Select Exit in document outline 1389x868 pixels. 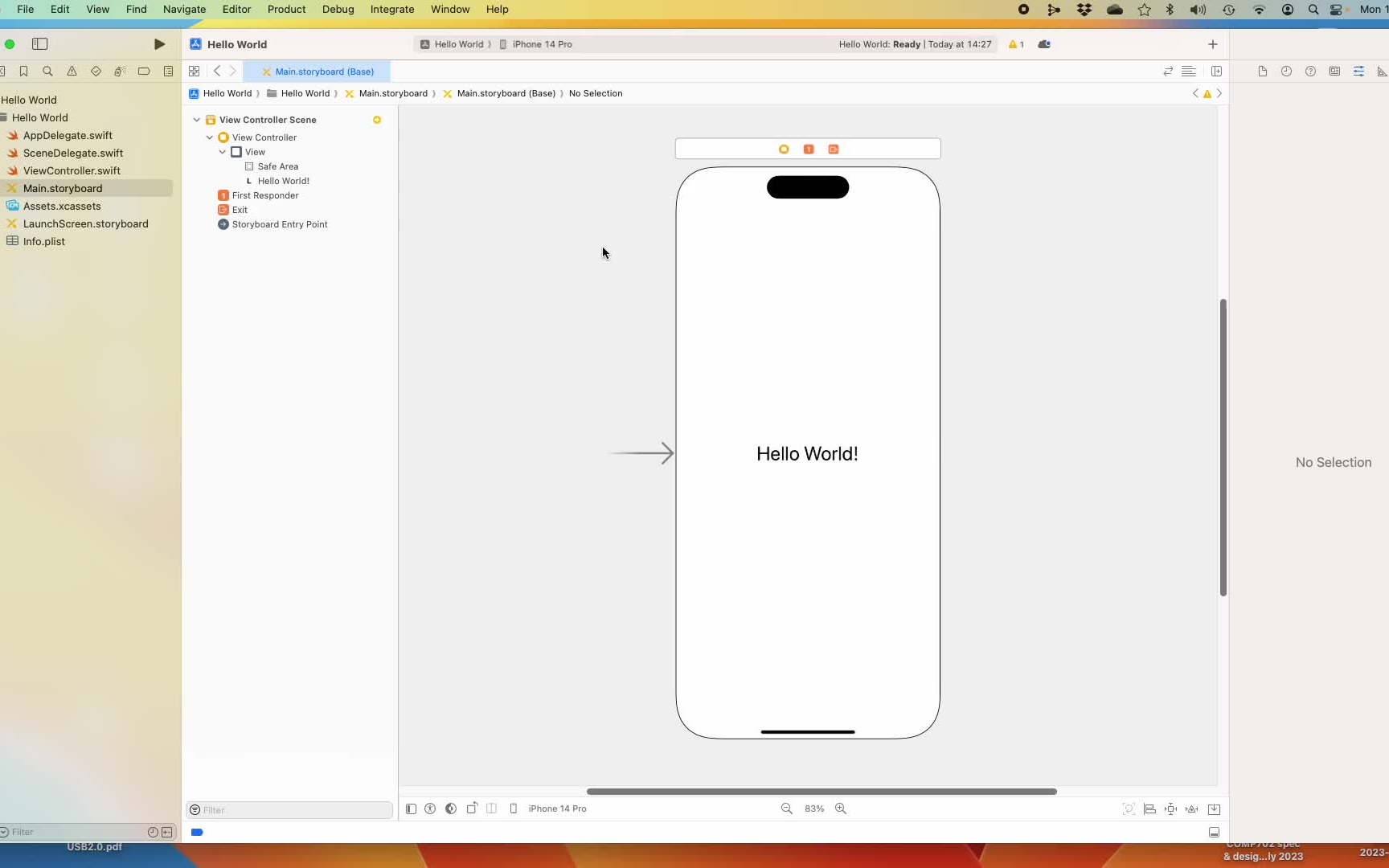tap(240, 210)
